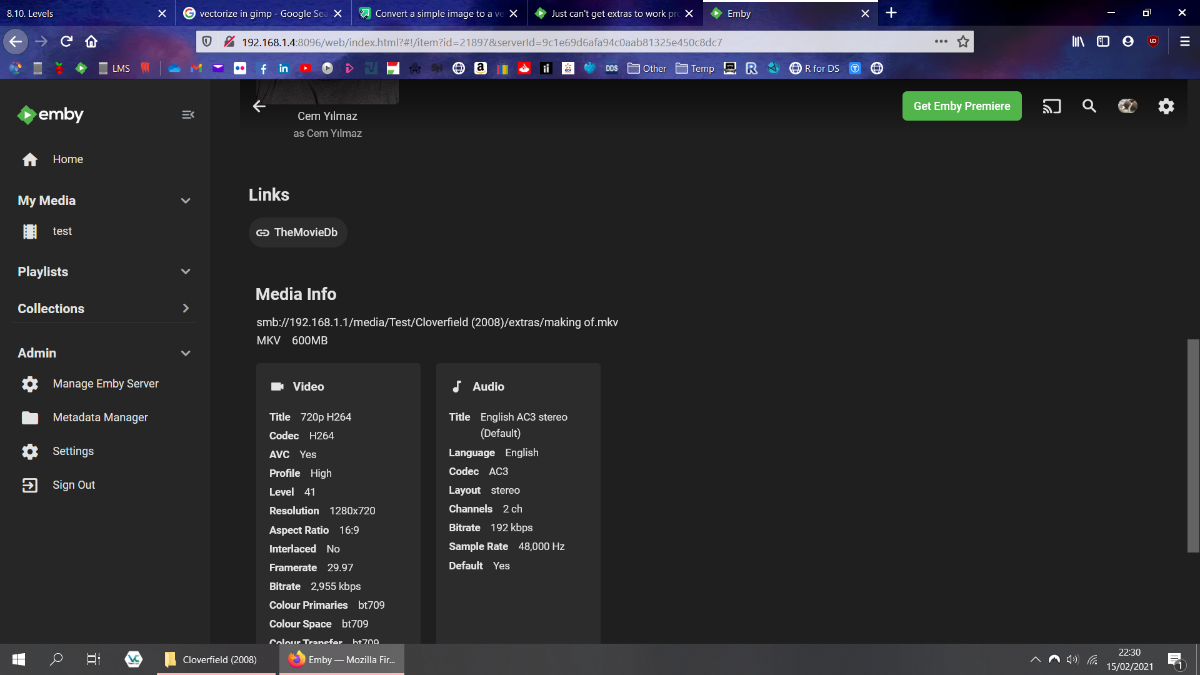Open a new browser tab
This screenshot has height=675, width=1200.
pos(891,13)
